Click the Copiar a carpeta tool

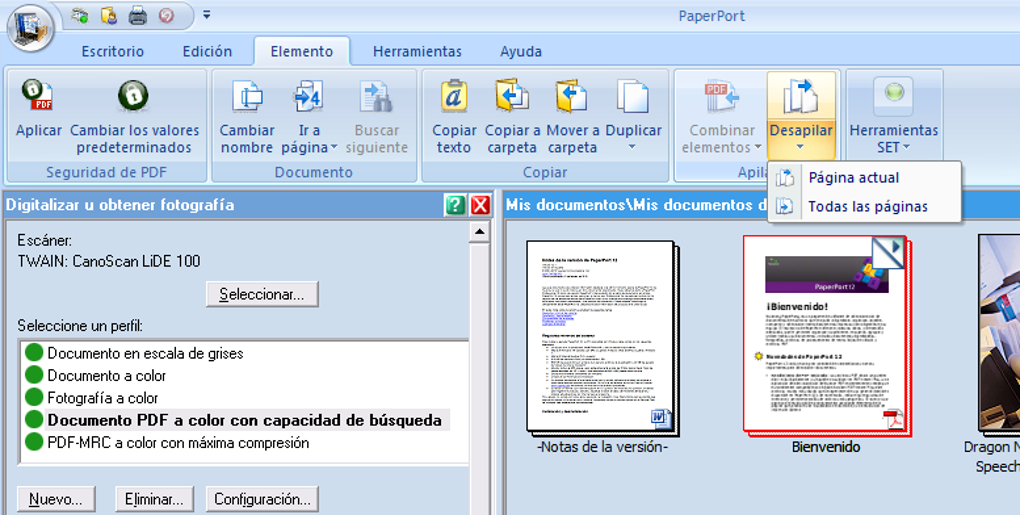(513, 116)
